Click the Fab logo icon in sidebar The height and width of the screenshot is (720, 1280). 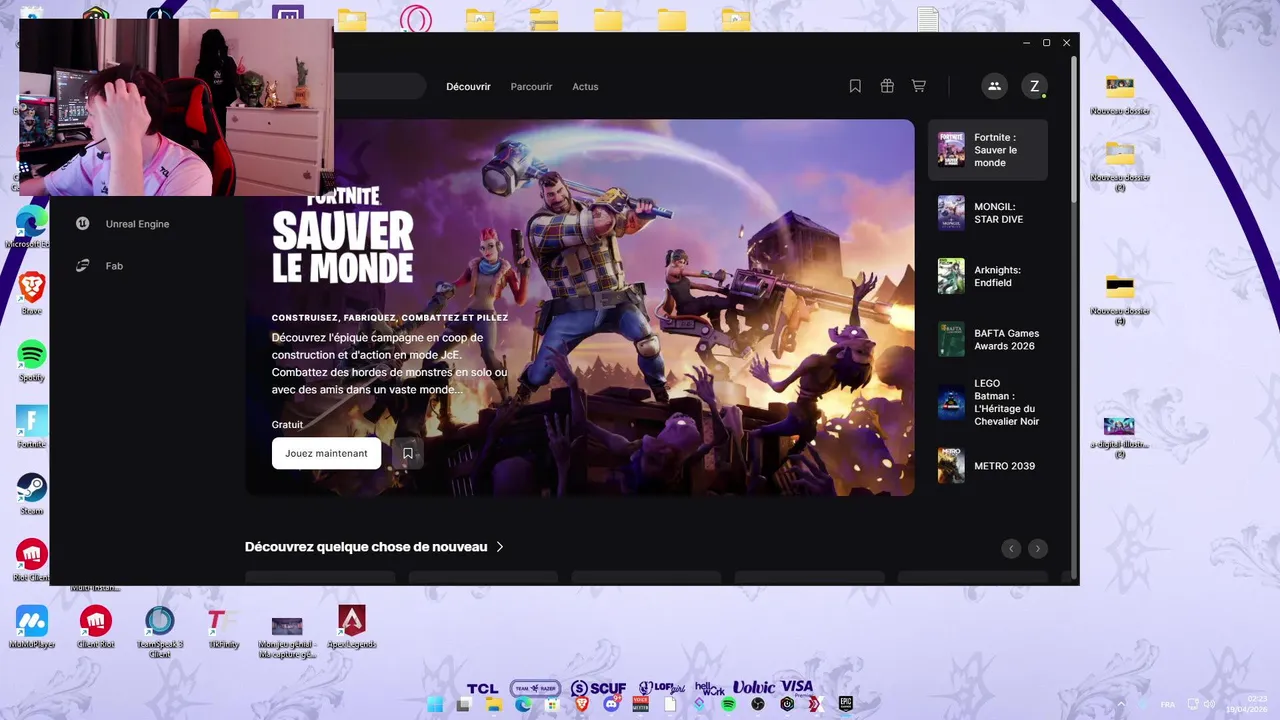pyautogui.click(x=82, y=266)
